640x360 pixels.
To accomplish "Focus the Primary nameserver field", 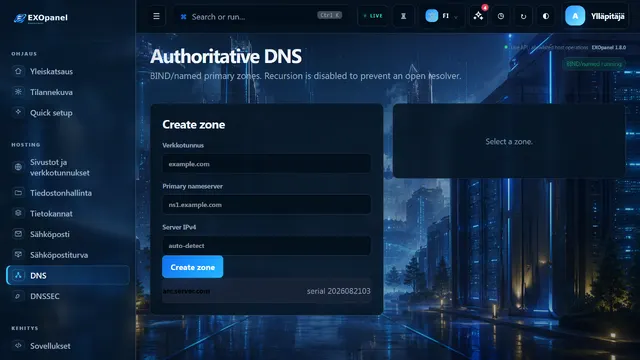I will (267, 205).
